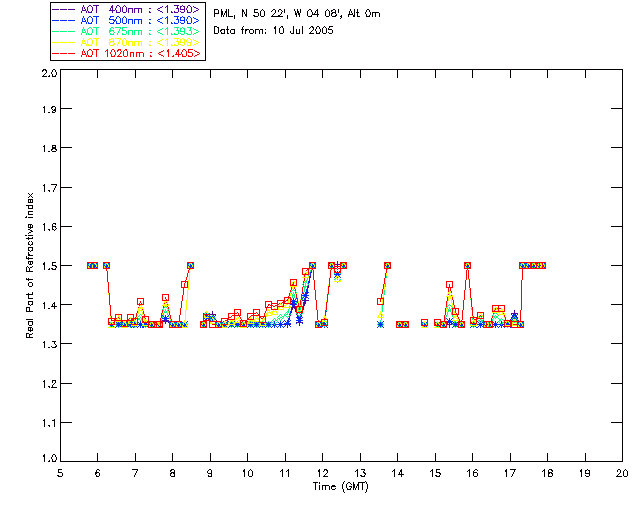
Task: Click the x-axis tick label '12'
Action: [322, 473]
